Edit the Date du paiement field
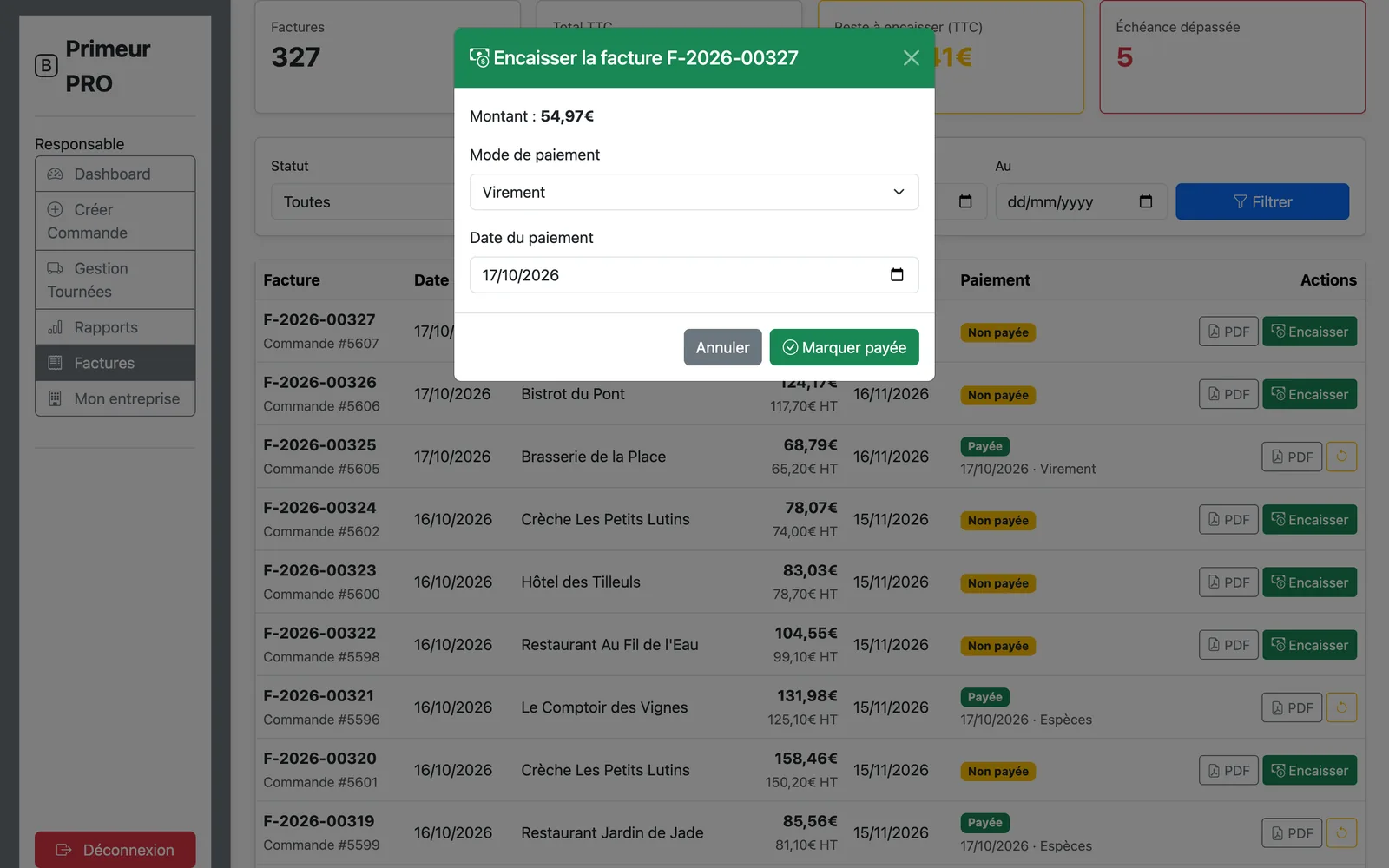Image resolution: width=1389 pixels, height=868 pixels. [694, 275]
